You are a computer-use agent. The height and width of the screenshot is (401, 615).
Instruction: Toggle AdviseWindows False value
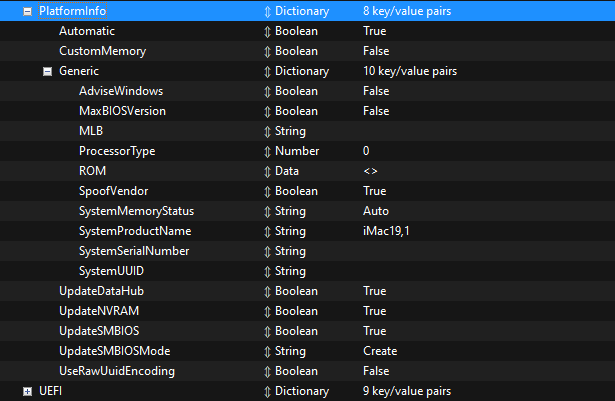pyautogui.click(x=376, y=91)
